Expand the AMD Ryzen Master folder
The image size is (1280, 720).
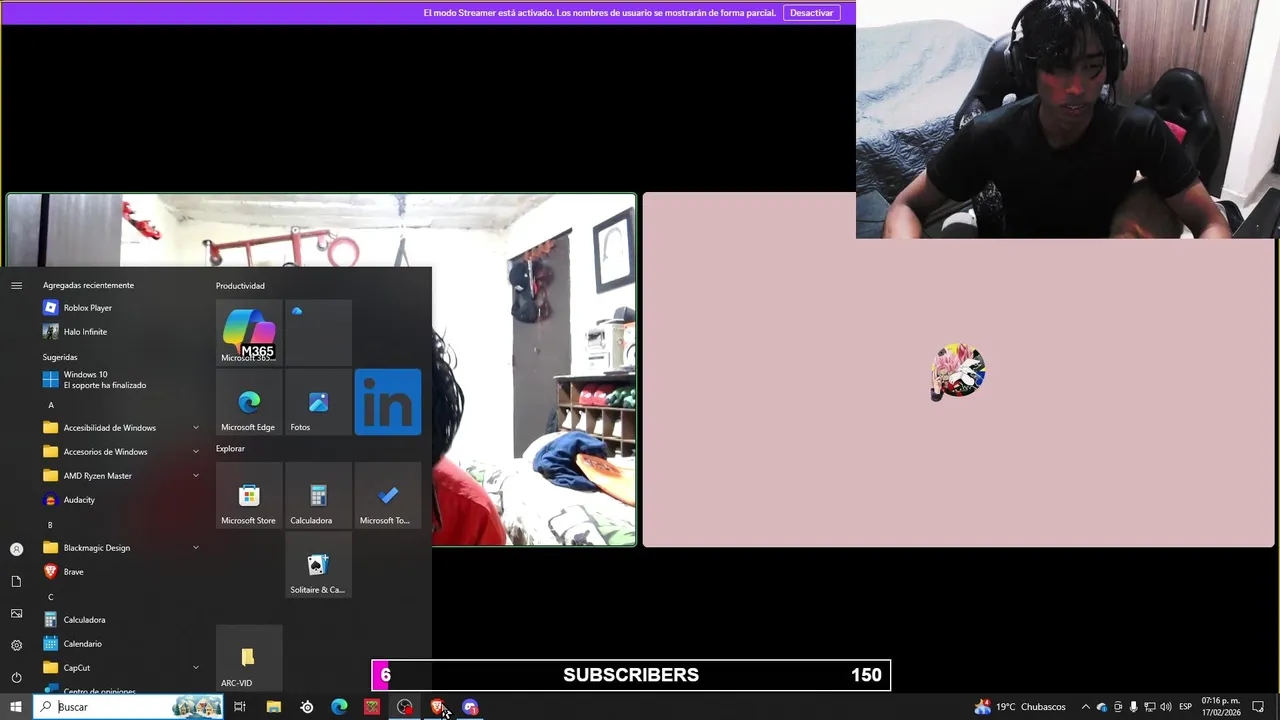pyautogui.click(x=120, y=476)
